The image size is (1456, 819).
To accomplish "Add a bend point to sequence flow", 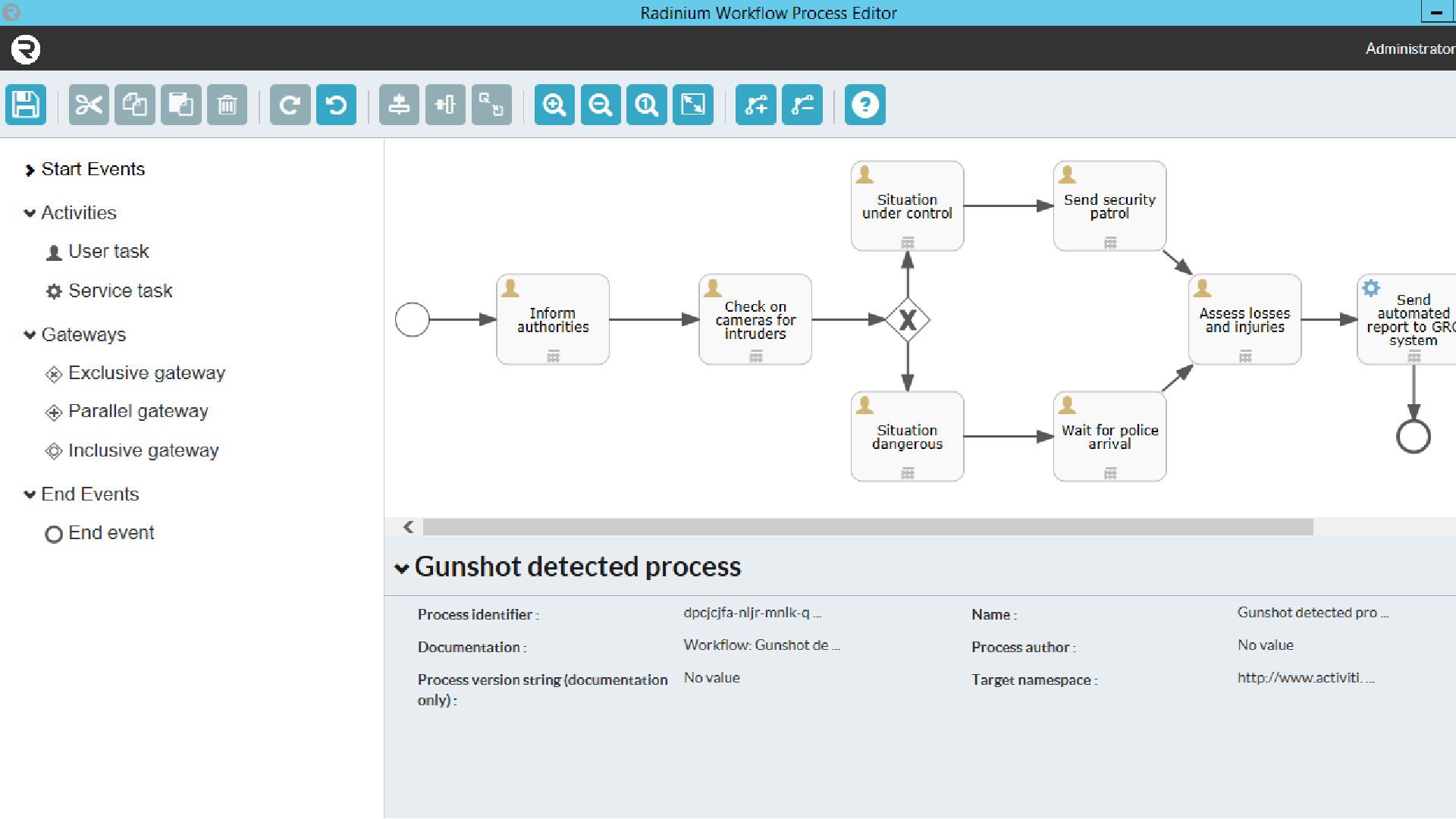I will (757, 105).
